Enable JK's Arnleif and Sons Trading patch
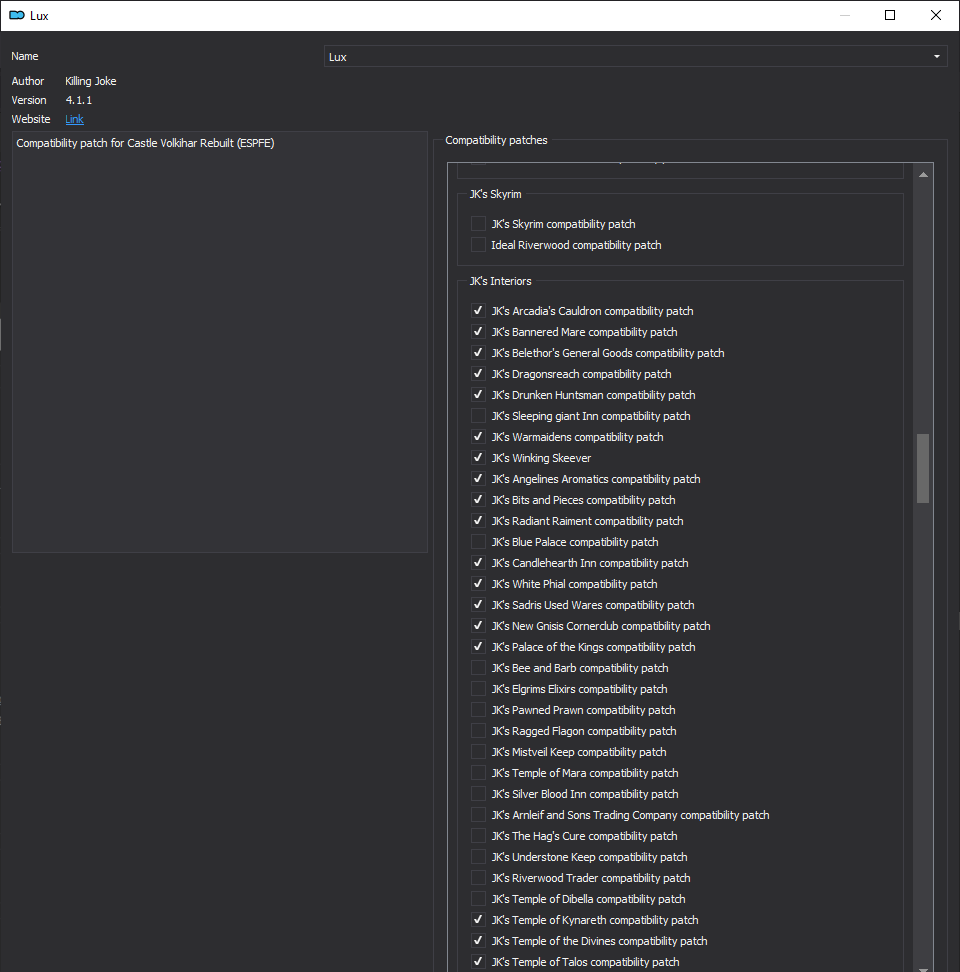The width and height of the screenshot is (960, 972). tap(478, 816)
